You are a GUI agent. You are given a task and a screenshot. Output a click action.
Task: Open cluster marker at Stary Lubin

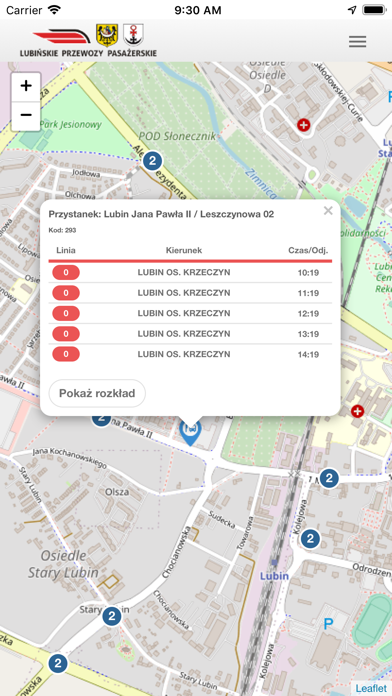pyautogui.click(x=112, y=616)
